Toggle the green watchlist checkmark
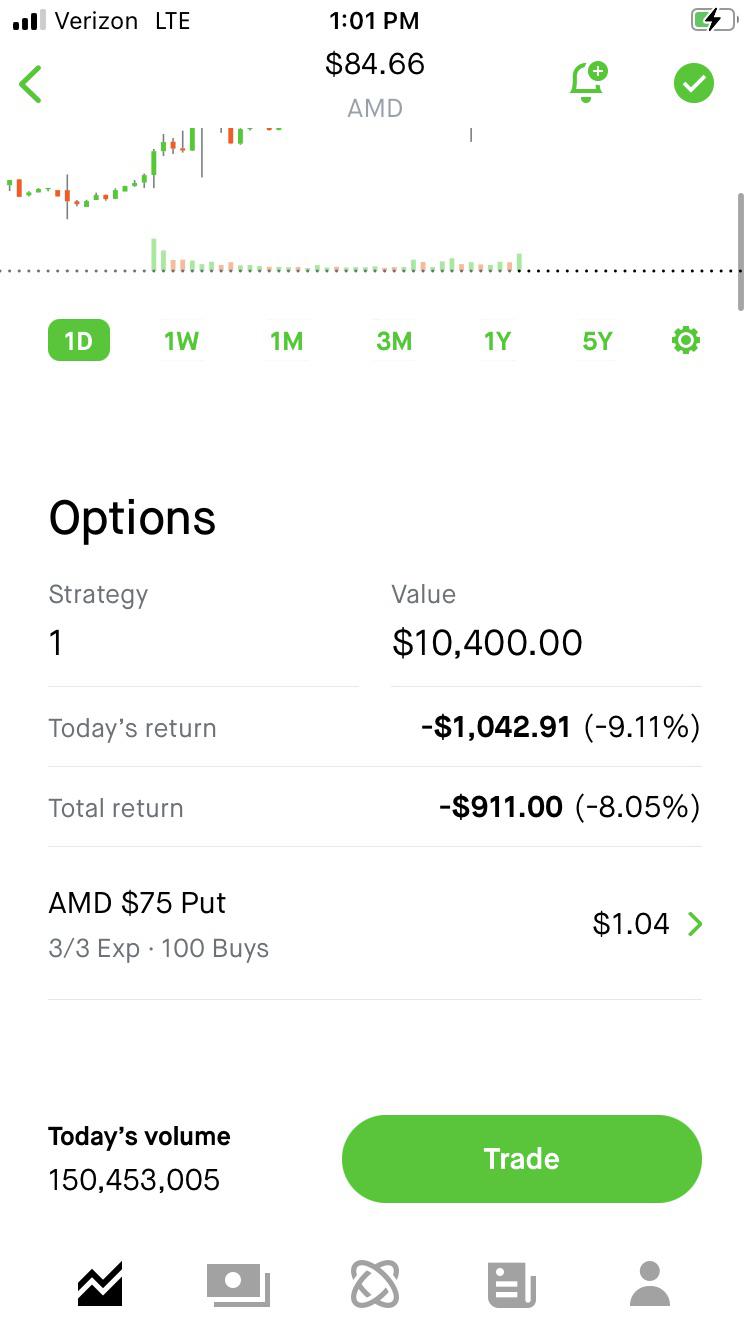 click(693, 83)
